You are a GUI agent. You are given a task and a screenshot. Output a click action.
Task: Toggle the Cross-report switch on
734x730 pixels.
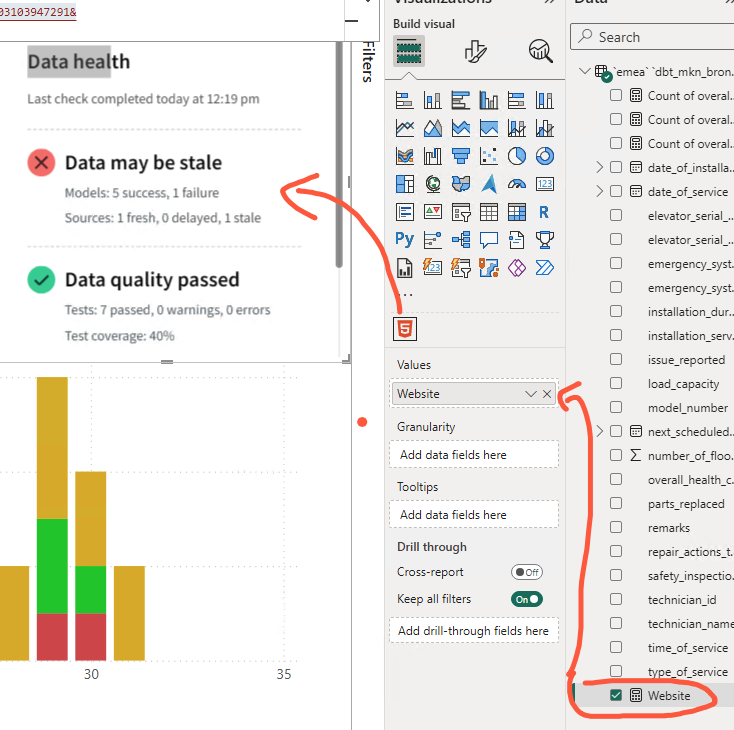[526, 572]
